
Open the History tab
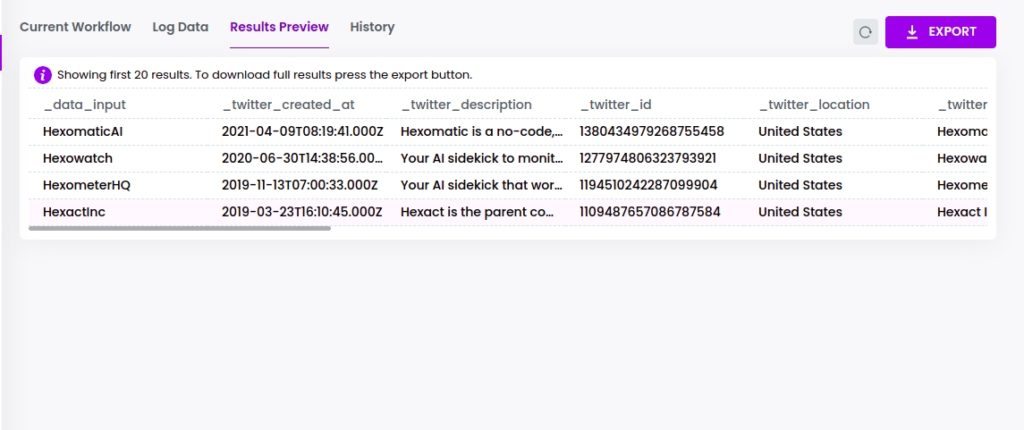372,27
